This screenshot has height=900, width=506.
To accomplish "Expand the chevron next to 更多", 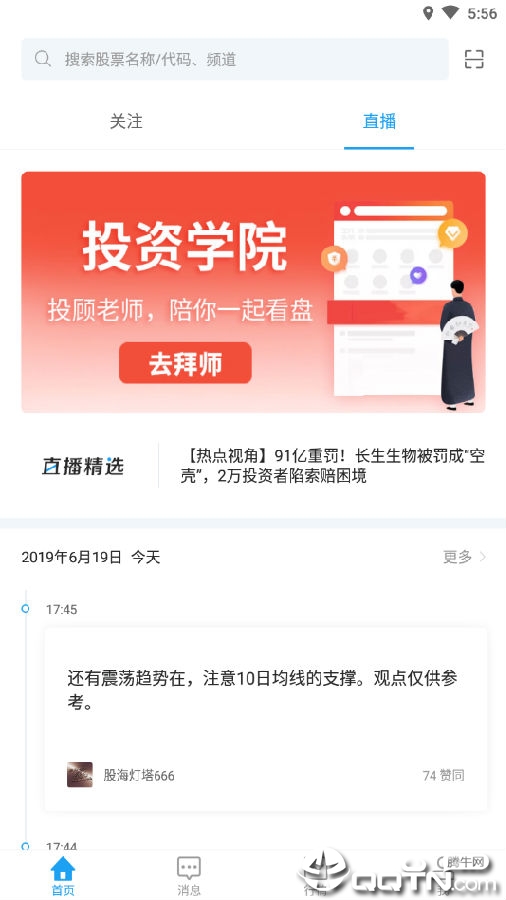I will (x=482, y=557).
